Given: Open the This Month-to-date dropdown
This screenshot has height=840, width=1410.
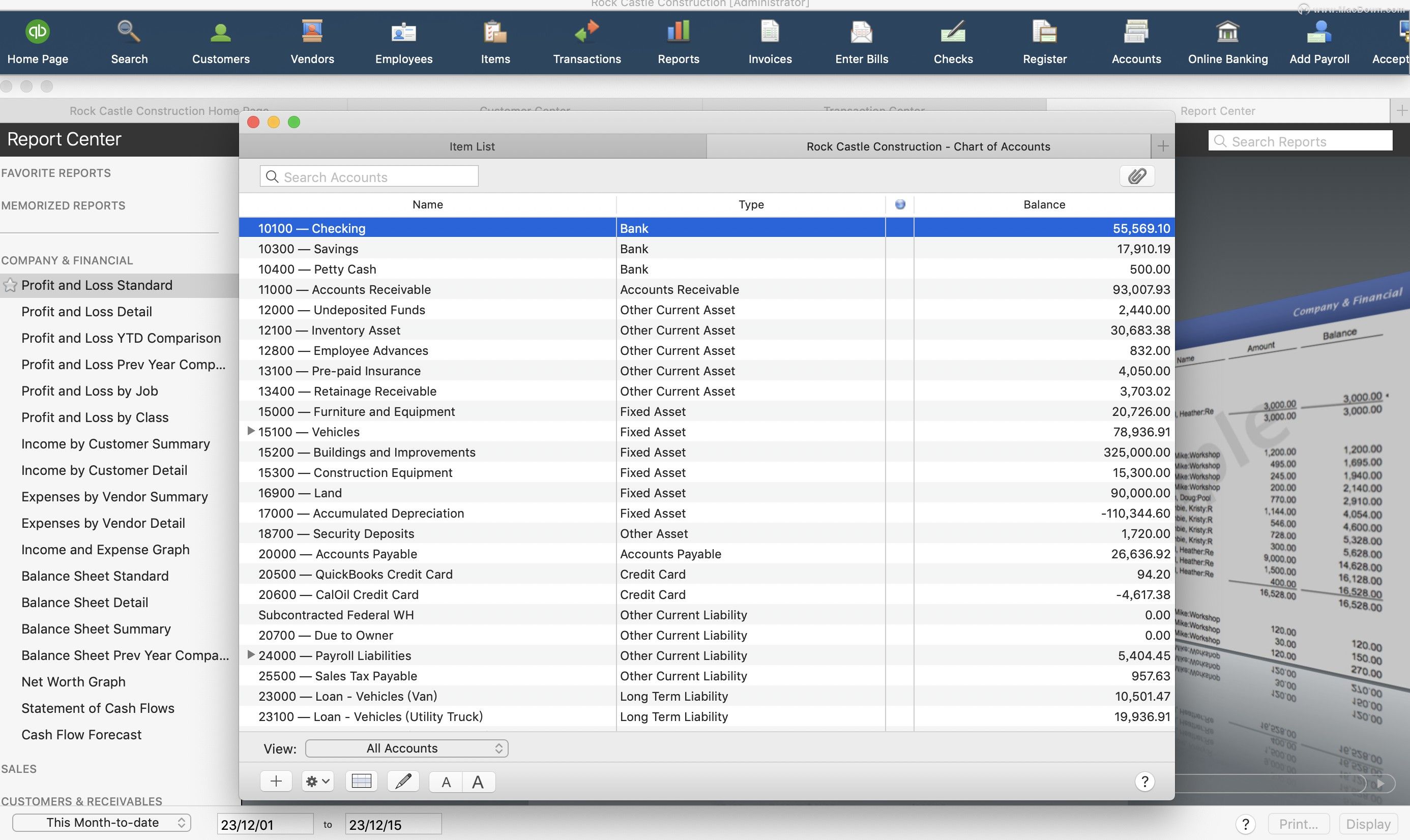Looking at the screenshot, I should (102, 822).
